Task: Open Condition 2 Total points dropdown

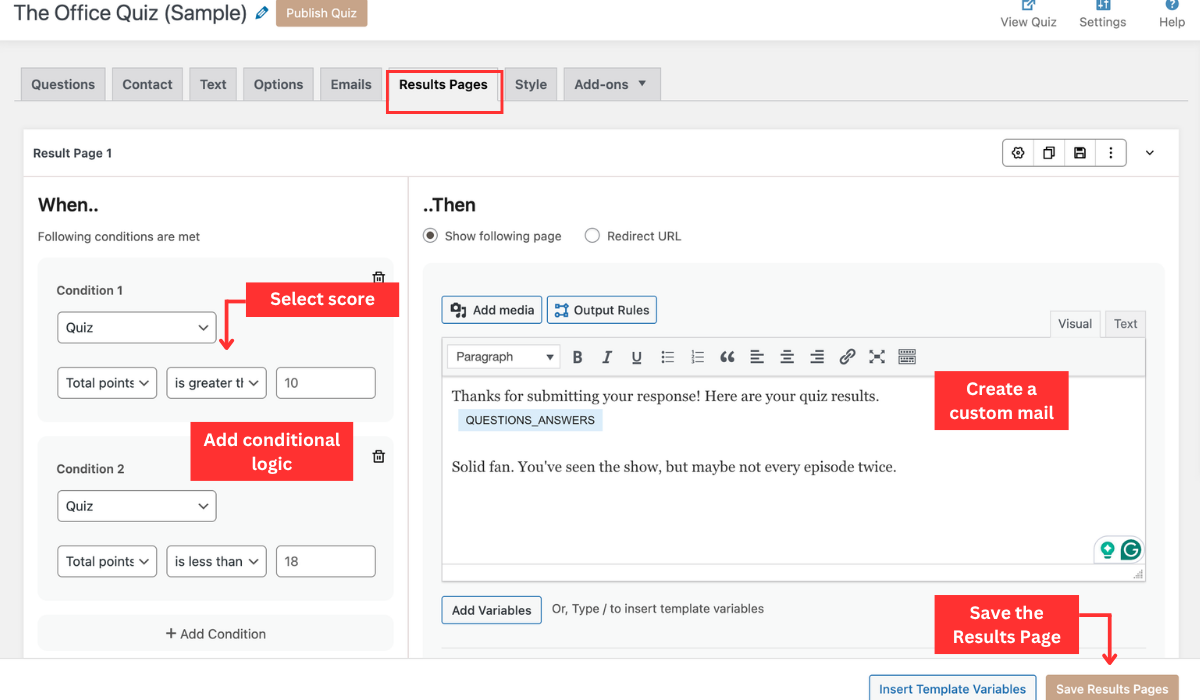Action: click(x=107, y=561)
